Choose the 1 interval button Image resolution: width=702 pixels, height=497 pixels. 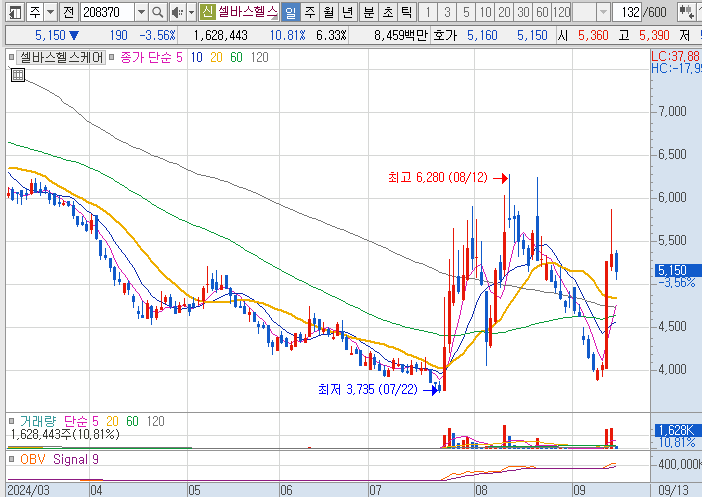(428, 12)
